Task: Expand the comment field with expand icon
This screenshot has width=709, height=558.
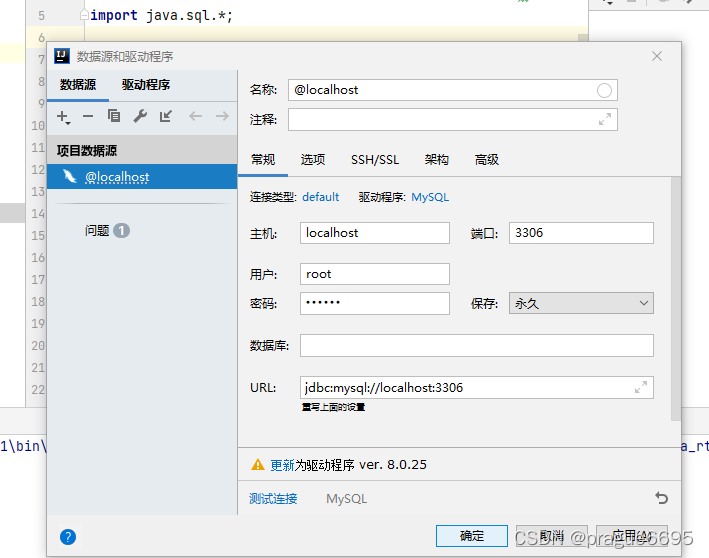Action: click(605, 119)
